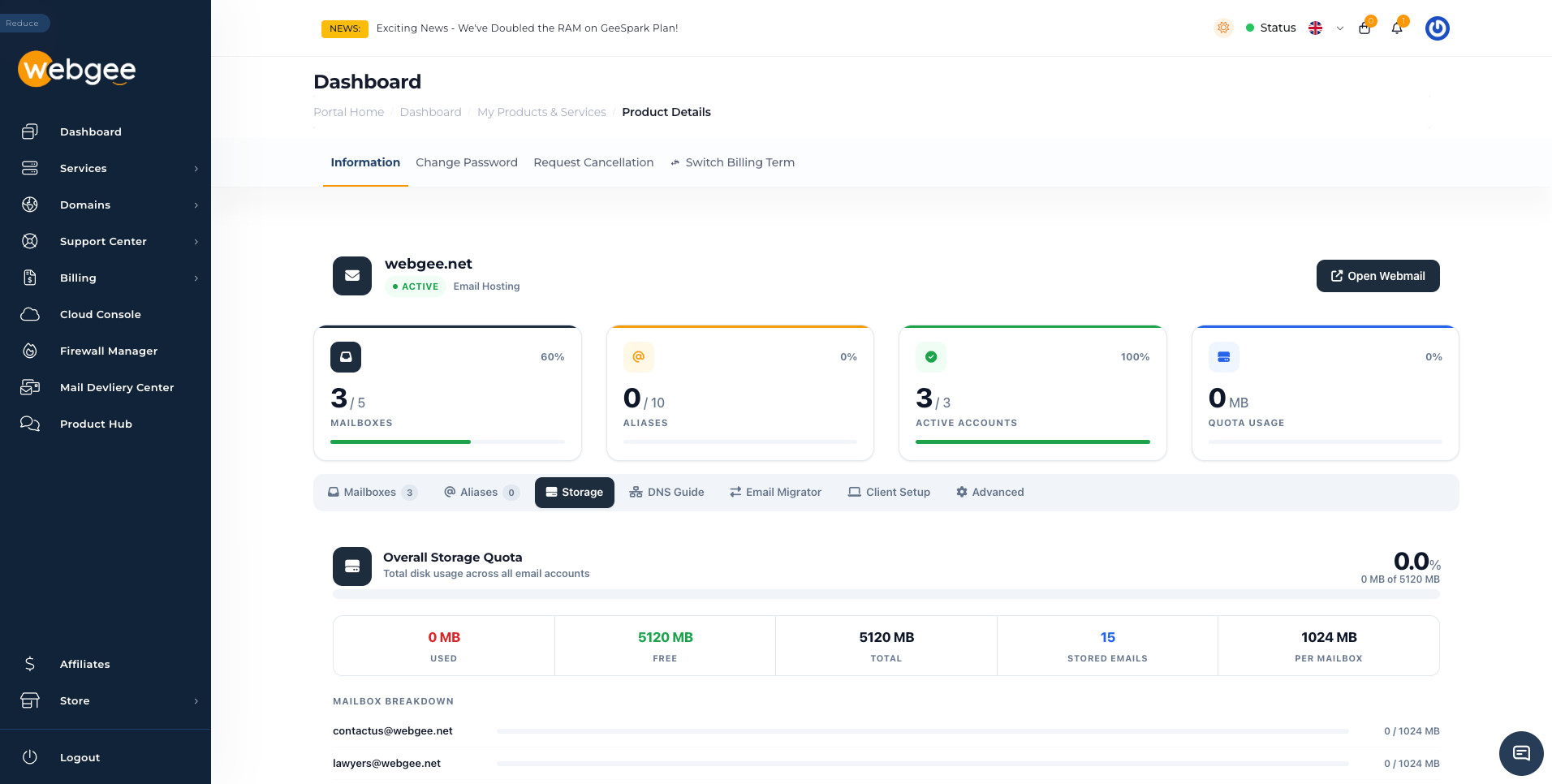1552x784 pixels.
Task: Click the Firewall Manager flame icon
Action: [x=30, y=351]
